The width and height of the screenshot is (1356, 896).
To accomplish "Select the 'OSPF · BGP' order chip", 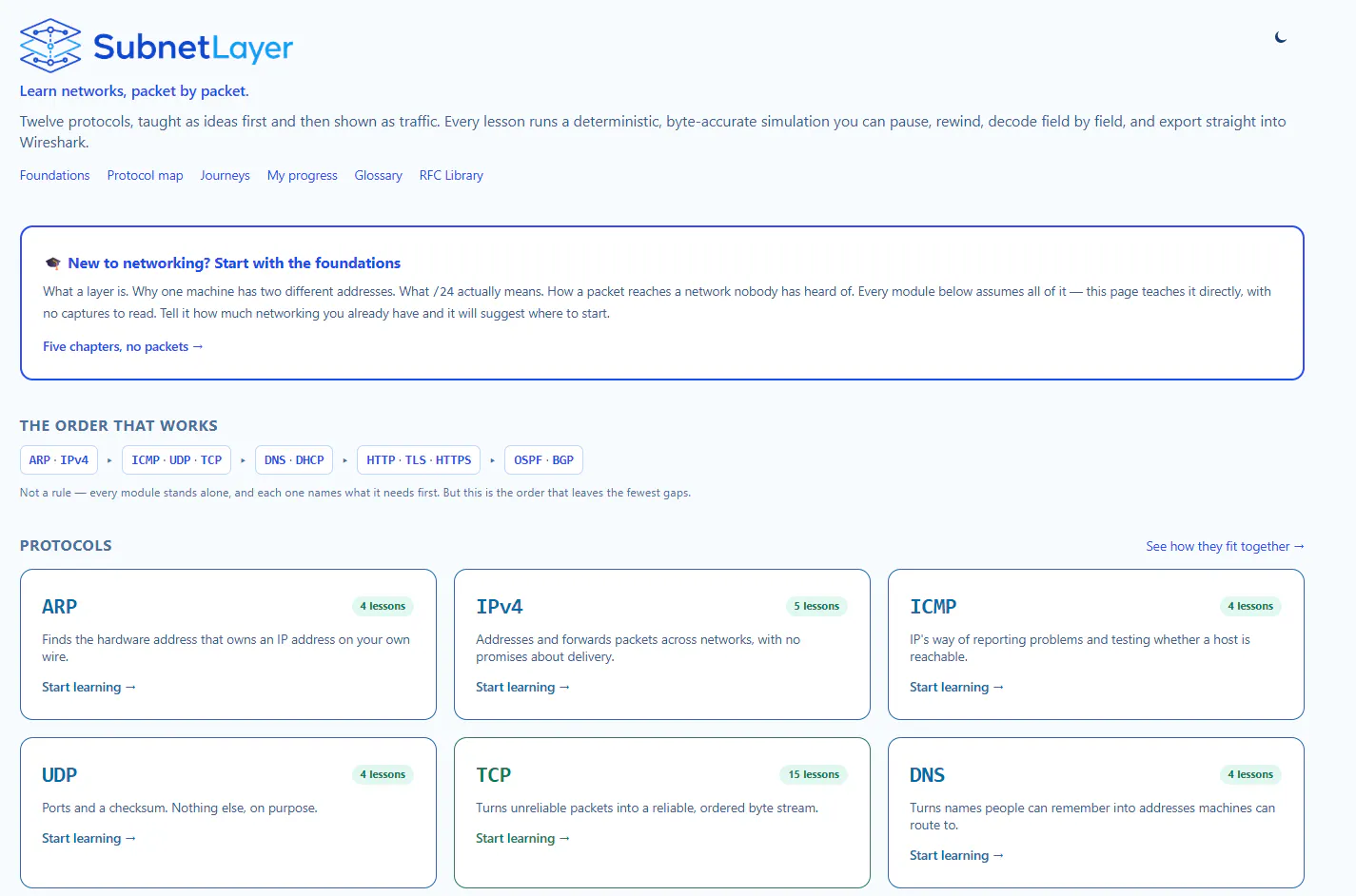I will [x=543, y=459].
